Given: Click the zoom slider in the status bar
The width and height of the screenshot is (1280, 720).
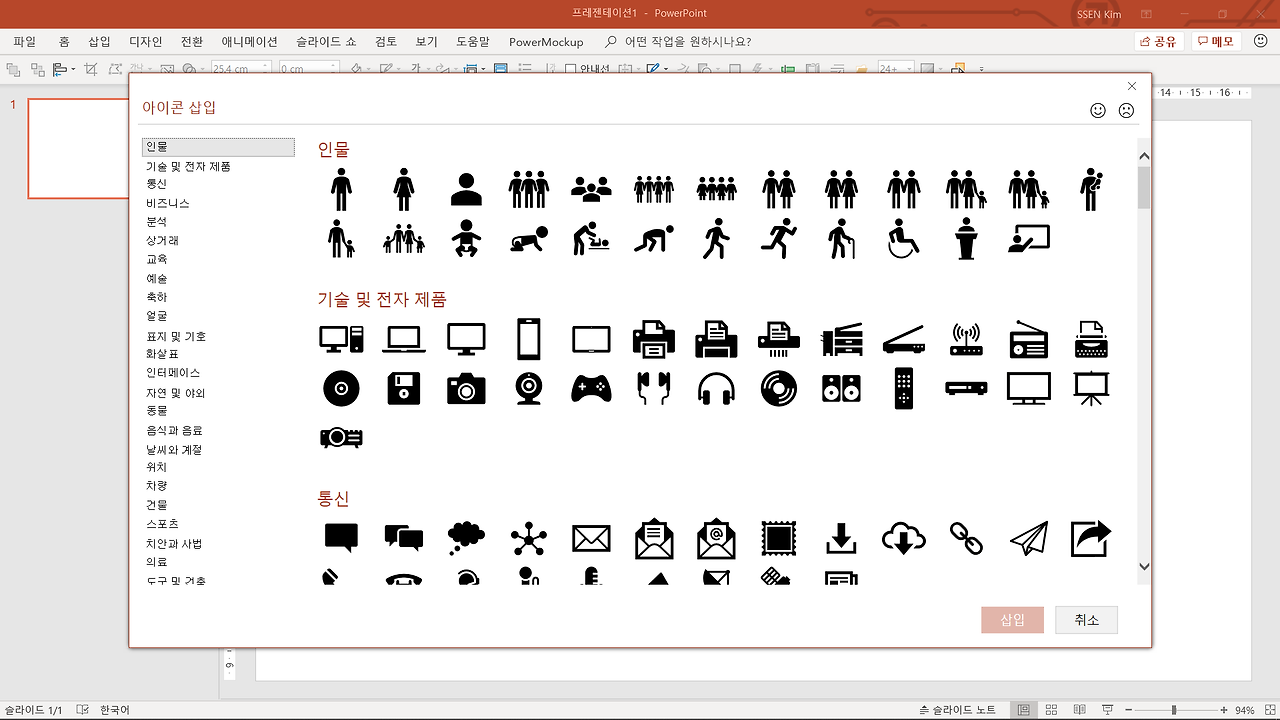Looking at the screenshot, I should point(1173,710).
